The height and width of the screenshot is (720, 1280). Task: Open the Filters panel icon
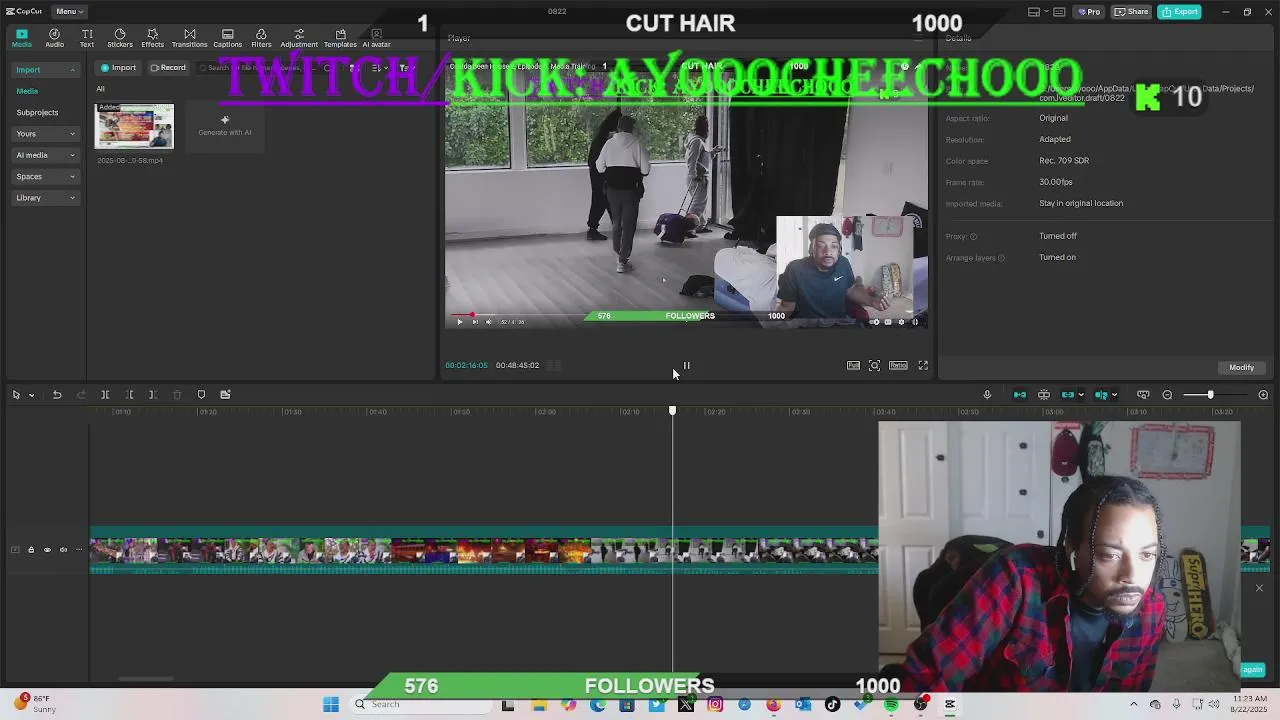(x=261, y=38)
